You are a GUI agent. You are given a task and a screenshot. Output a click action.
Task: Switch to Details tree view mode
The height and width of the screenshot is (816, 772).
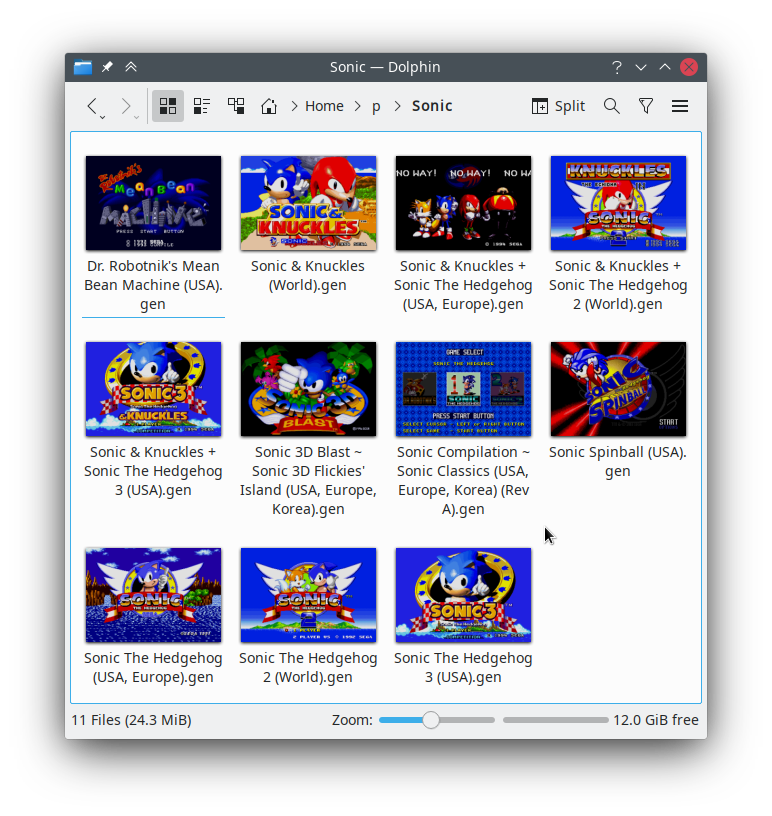pos(236,106)
